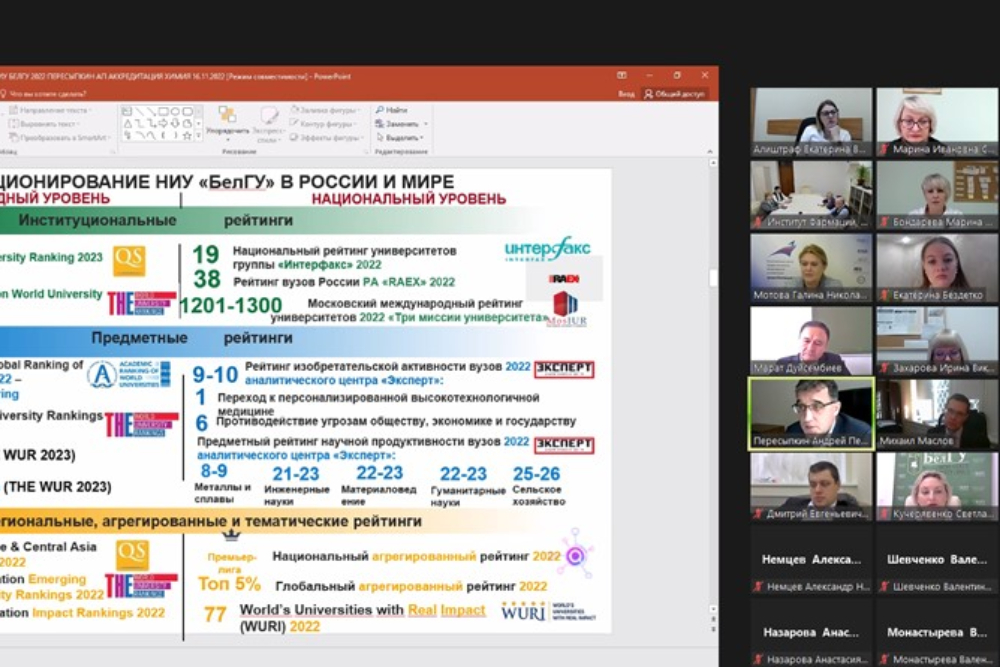Expand the Select (Выделить) dropdown
This screenshot has height=667, width=1000.
coord(424,138)
